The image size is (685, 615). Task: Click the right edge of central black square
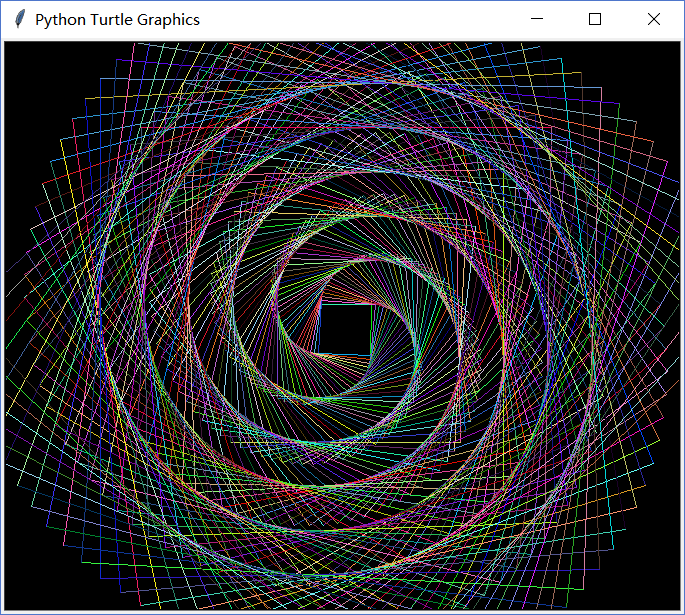tap(370, 329)
